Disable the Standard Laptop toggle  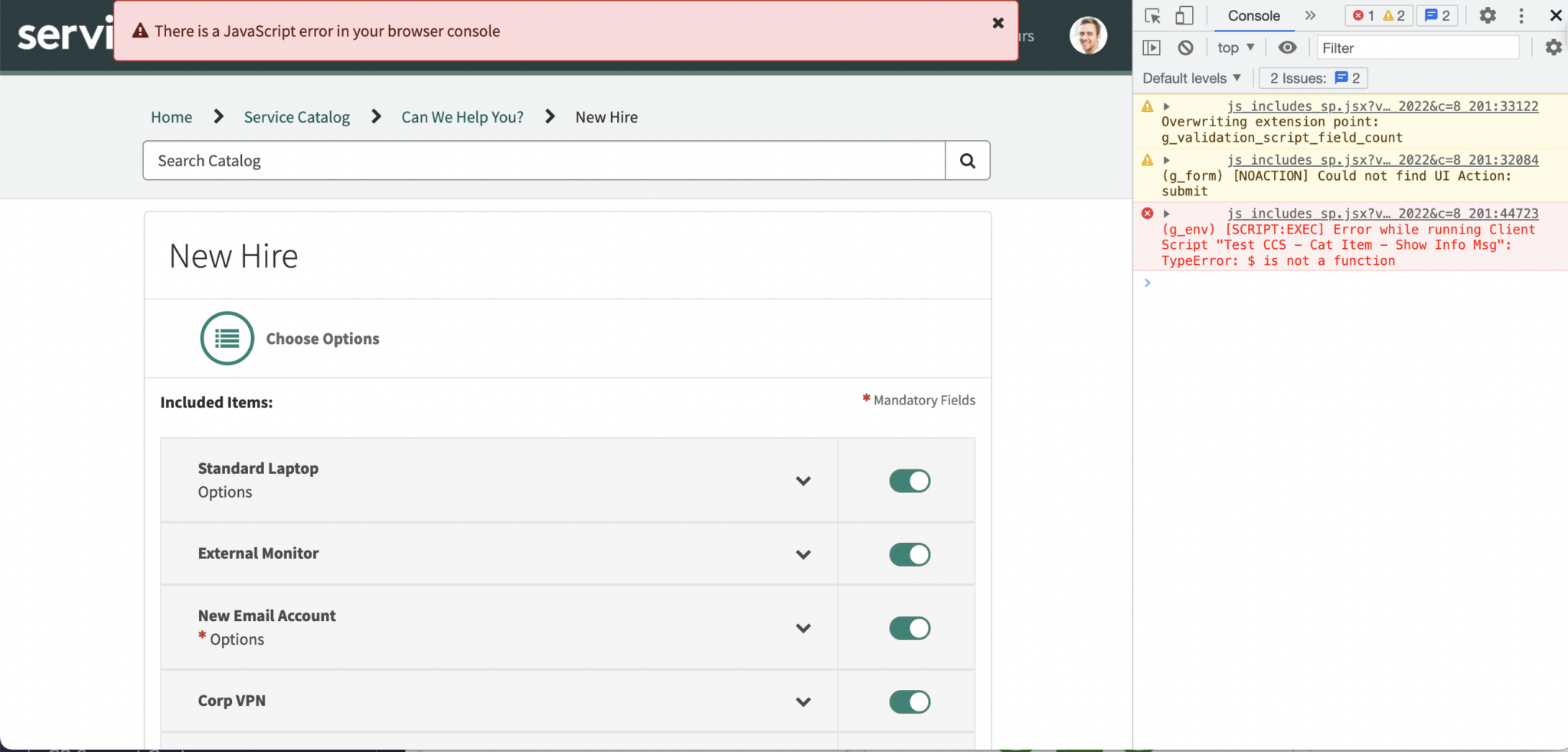(x=910, y=480)
